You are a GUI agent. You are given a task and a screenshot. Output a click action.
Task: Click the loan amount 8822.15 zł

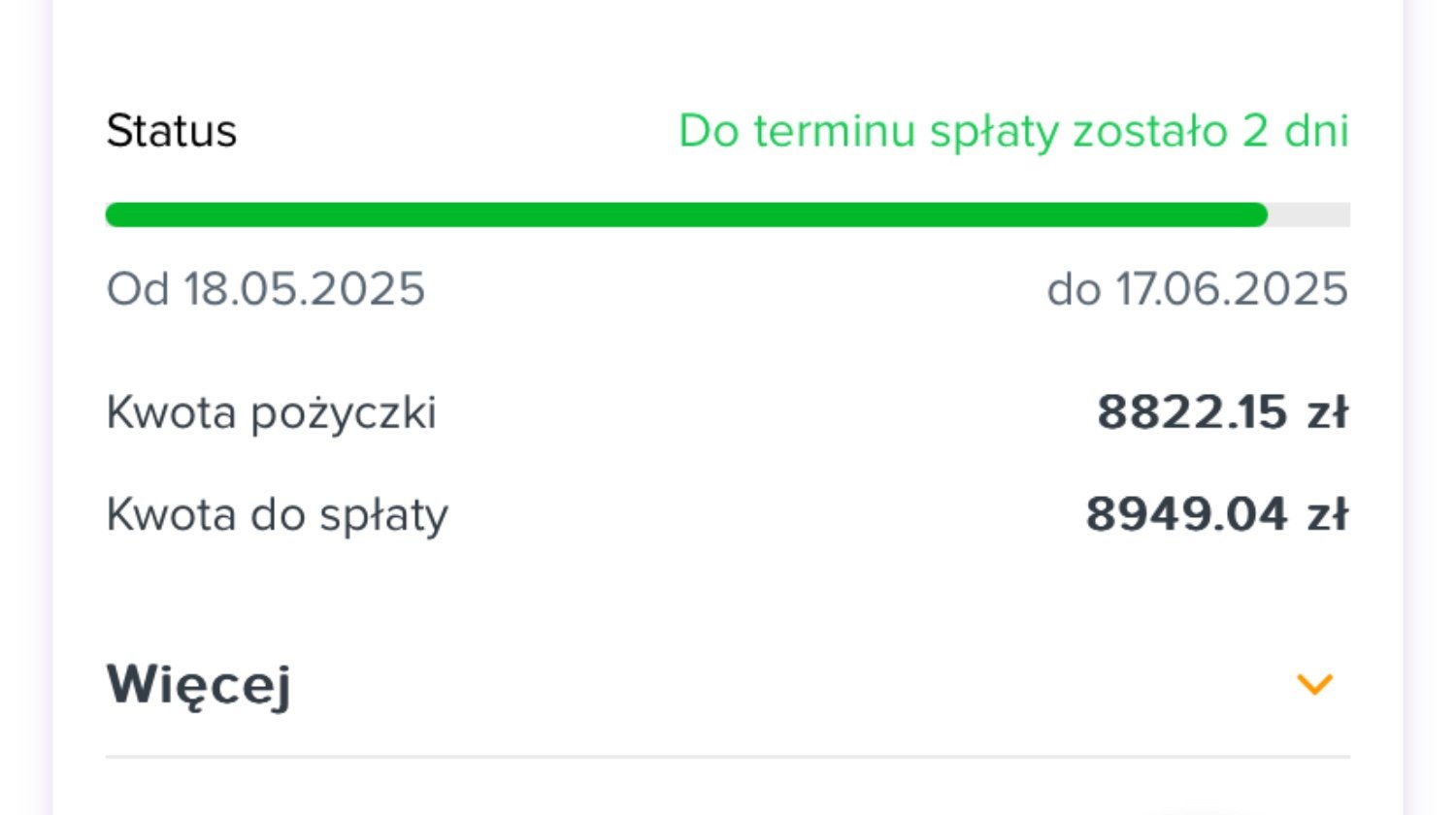pos(1222,412)
